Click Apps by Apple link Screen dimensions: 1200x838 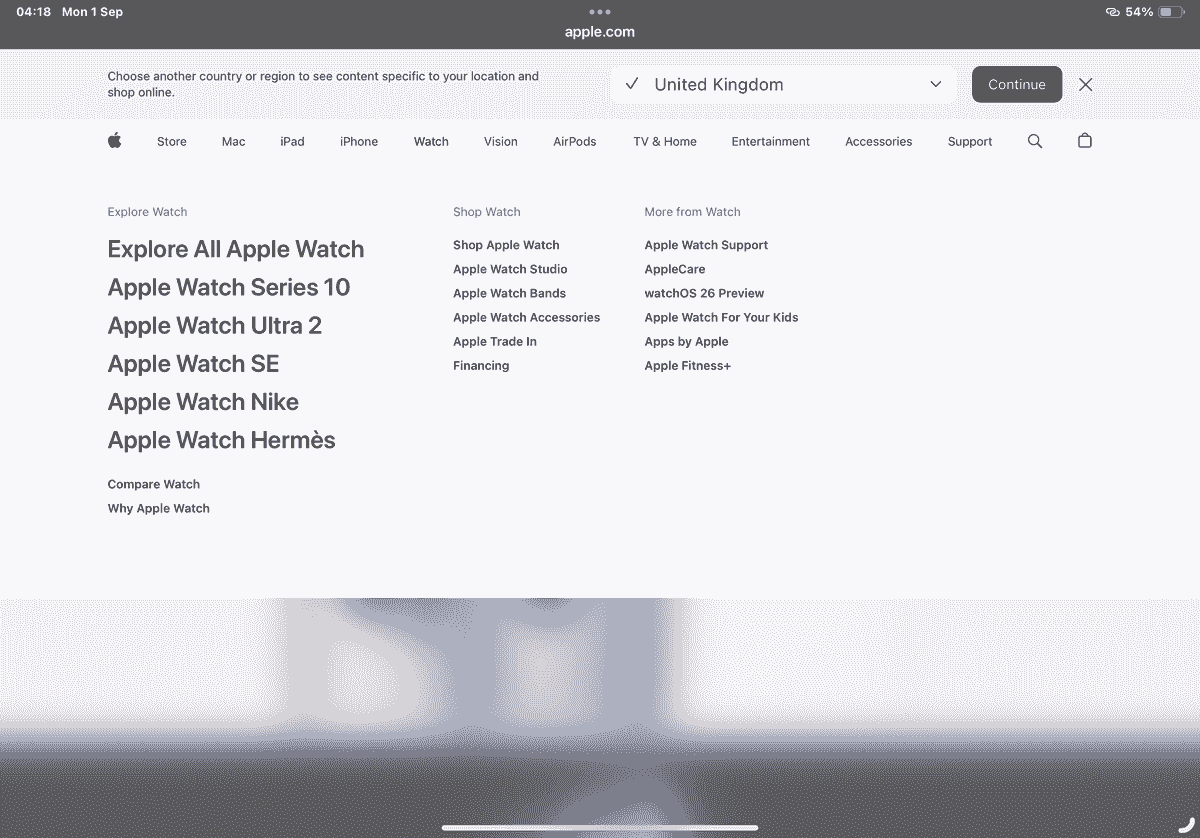(687, 341)
